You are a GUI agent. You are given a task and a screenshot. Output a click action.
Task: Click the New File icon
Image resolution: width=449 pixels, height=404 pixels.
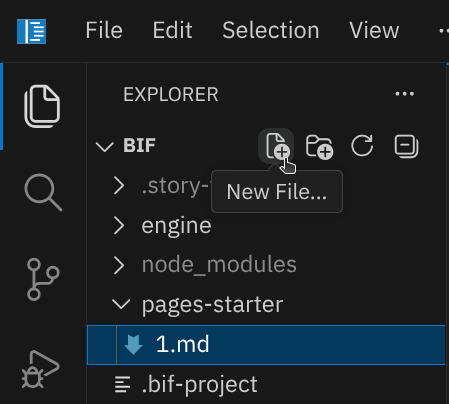[277, 146]
